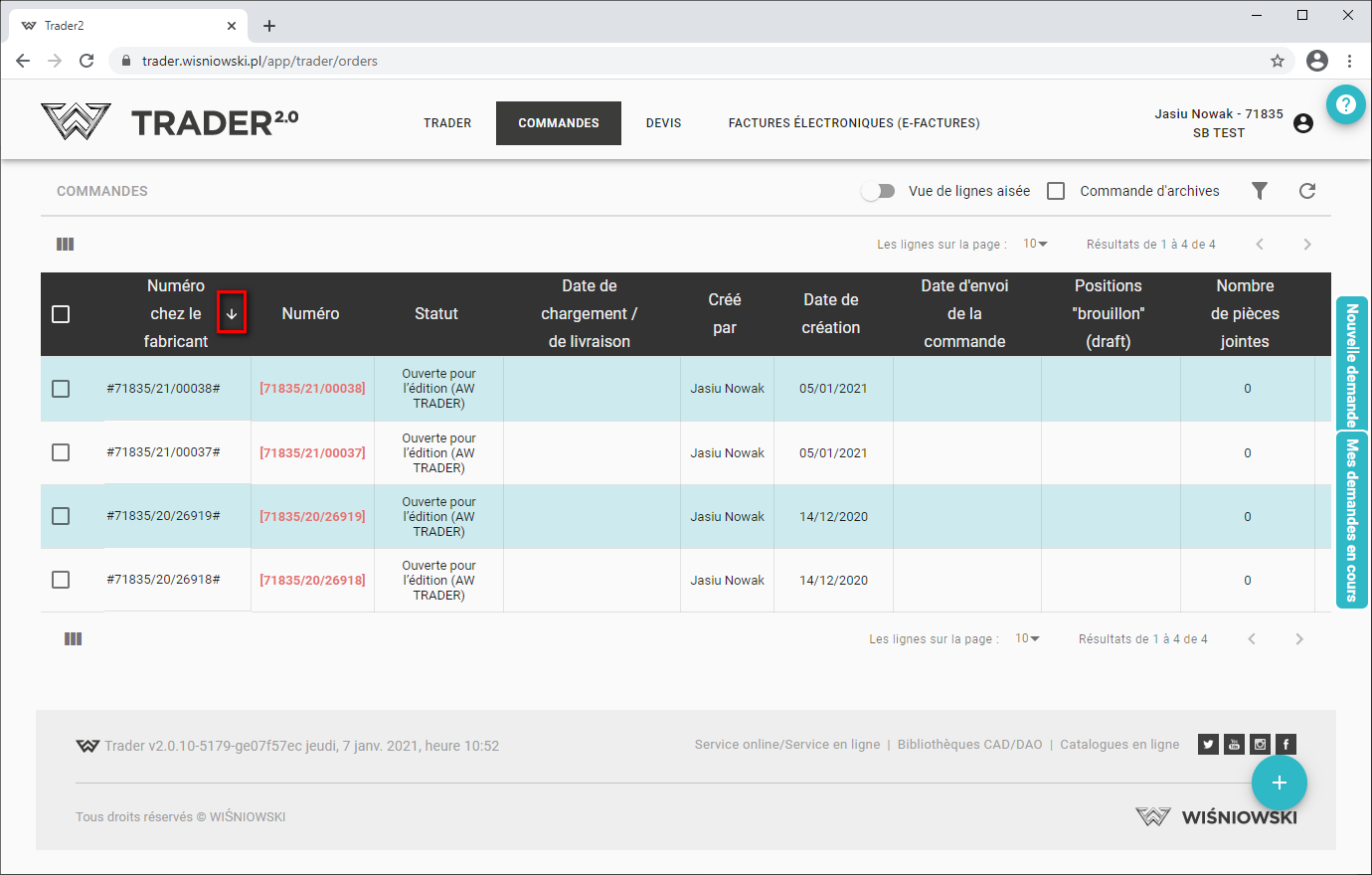The height and width of the screenshot is (875, 1372).
Task: Open the Twitter icon in footer
Action: click(1208, 745)
